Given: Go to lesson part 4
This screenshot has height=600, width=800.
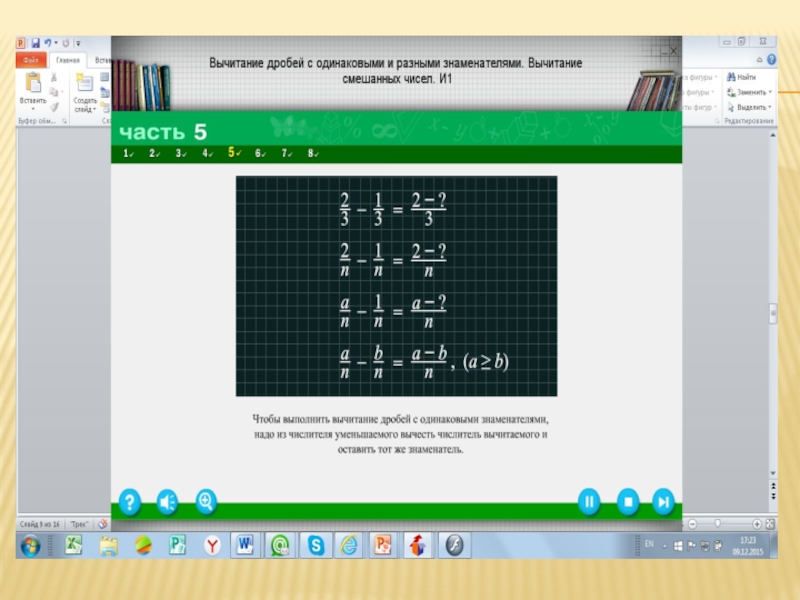Looking at the screenshot, I should coord(207,153).
